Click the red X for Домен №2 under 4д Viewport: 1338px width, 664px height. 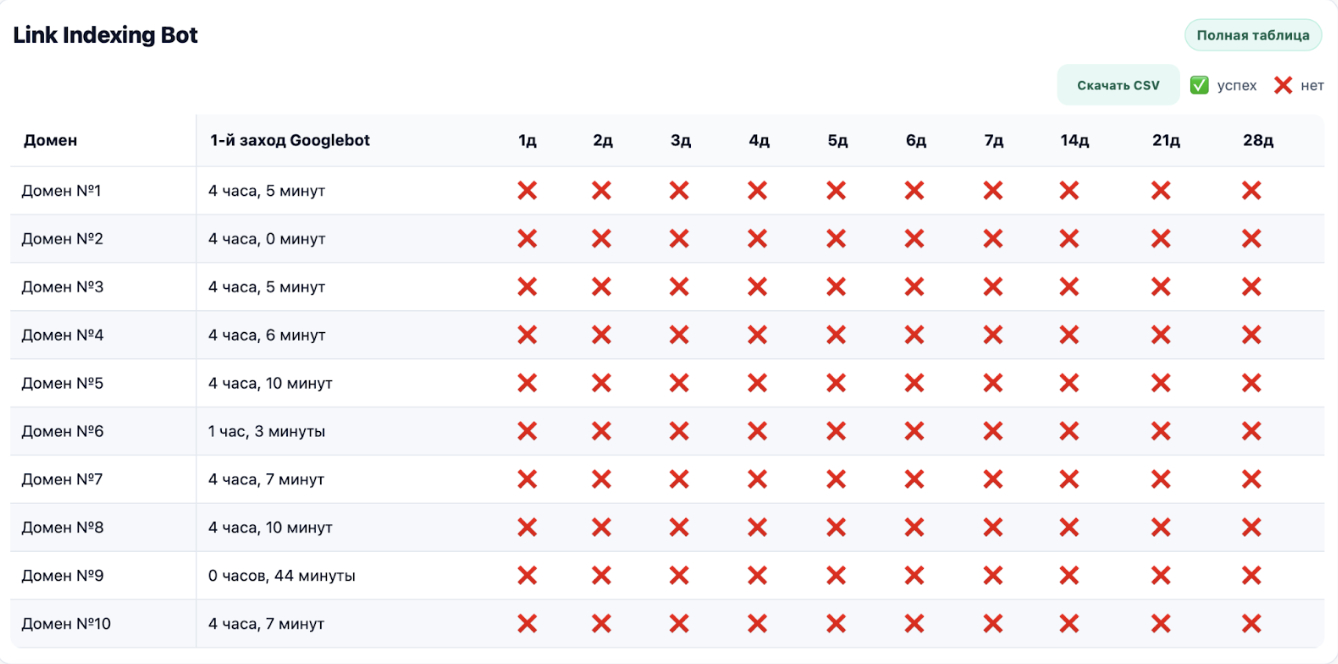click(x=757, y=238)
